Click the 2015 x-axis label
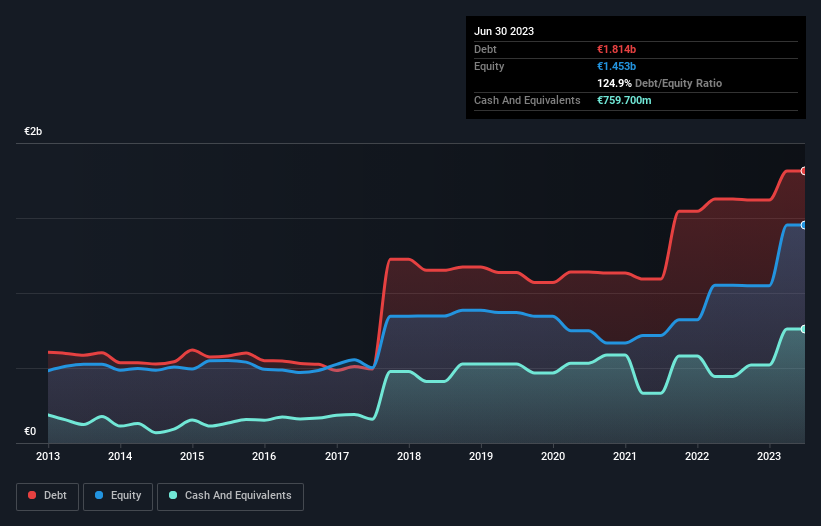Image resolution: width=821 pixels, height=526 pixels. point(192,456)
